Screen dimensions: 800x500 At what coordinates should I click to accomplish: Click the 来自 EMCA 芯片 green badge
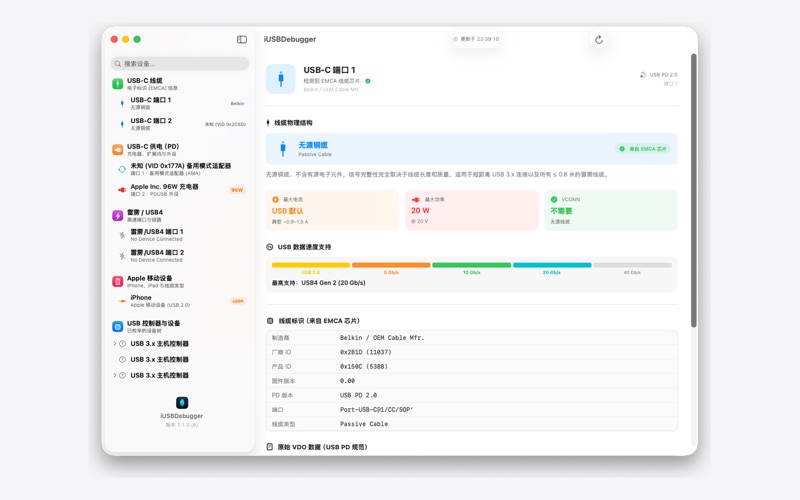point(643,148)
